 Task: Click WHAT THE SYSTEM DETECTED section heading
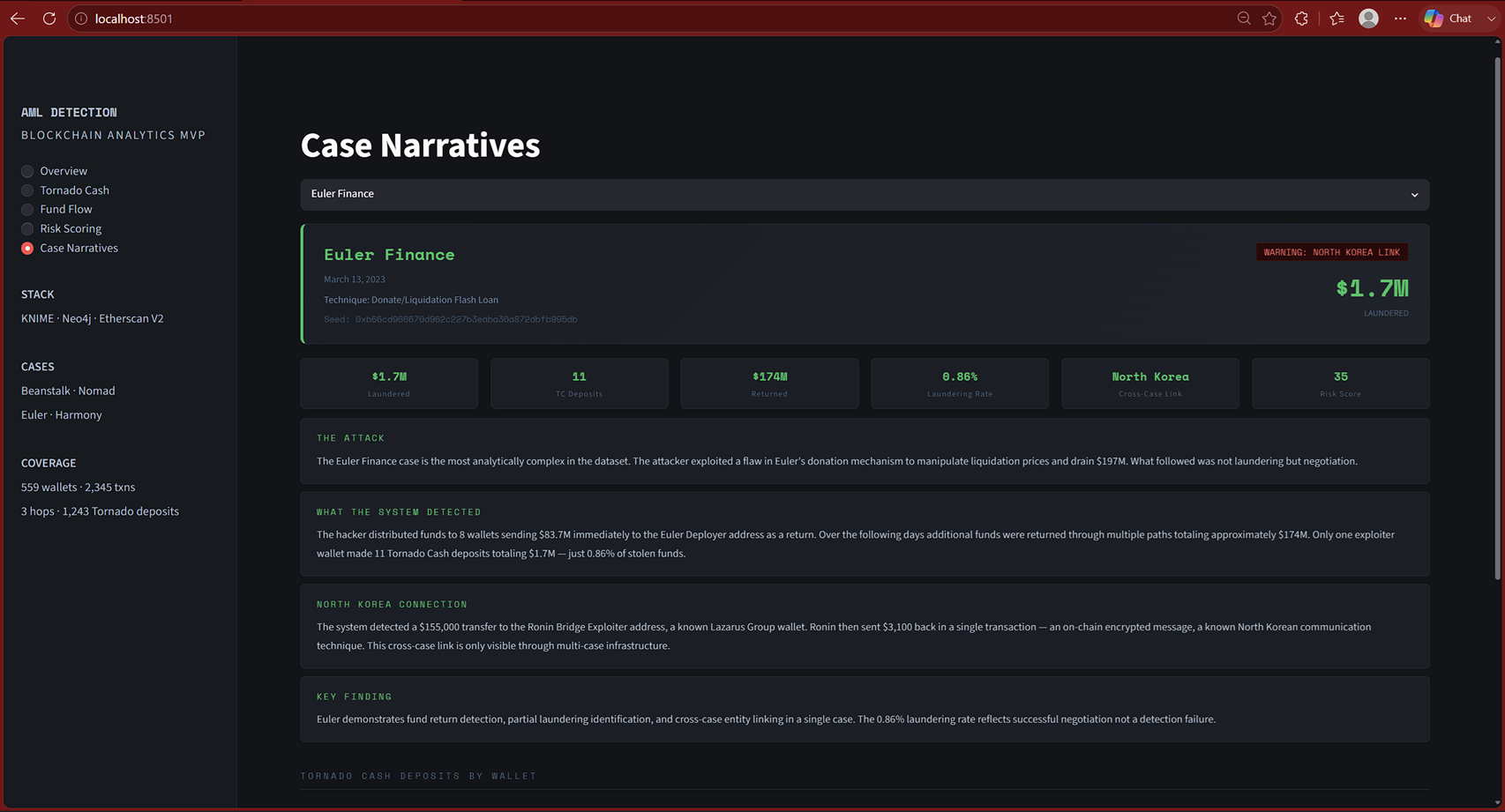pyautogui.click(x=399, y=512)
